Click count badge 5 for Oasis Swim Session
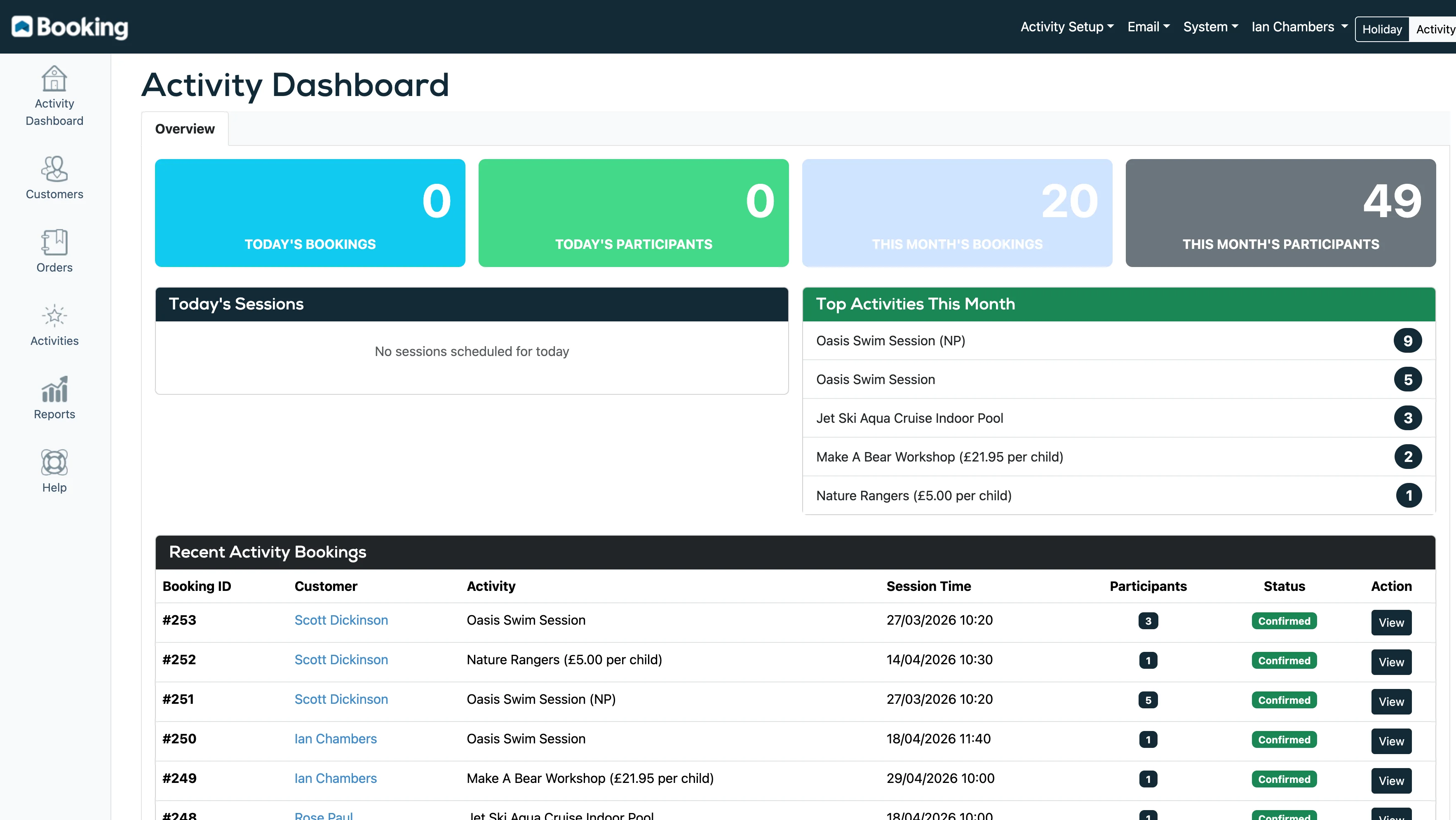 [x=1407, y=380]
